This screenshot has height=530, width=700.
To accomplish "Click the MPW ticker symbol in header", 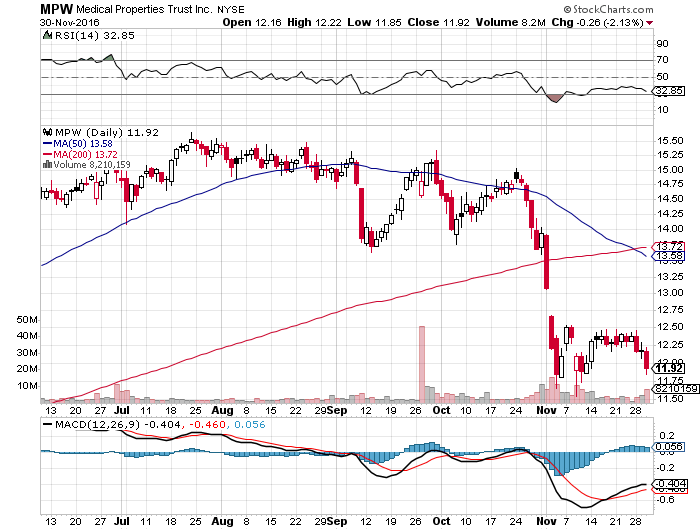I will coord(57,9).
